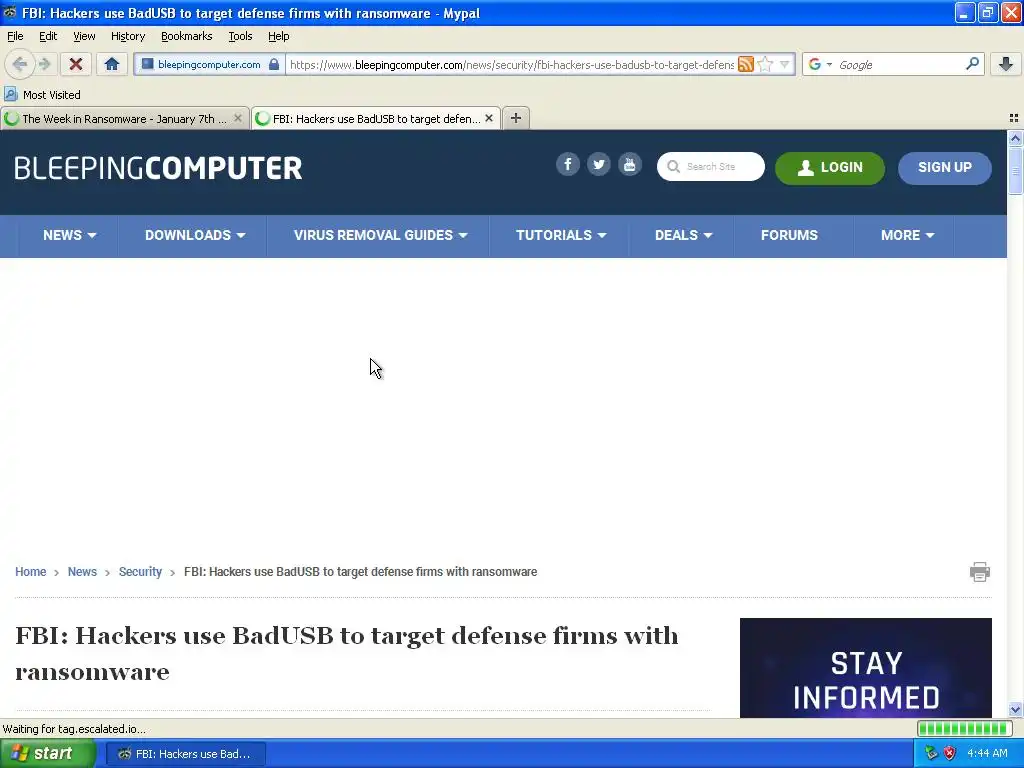The width and height of the screenshot is (1024, 768).
Task: Open the Google search engine selector
Action: pos(820,64)
